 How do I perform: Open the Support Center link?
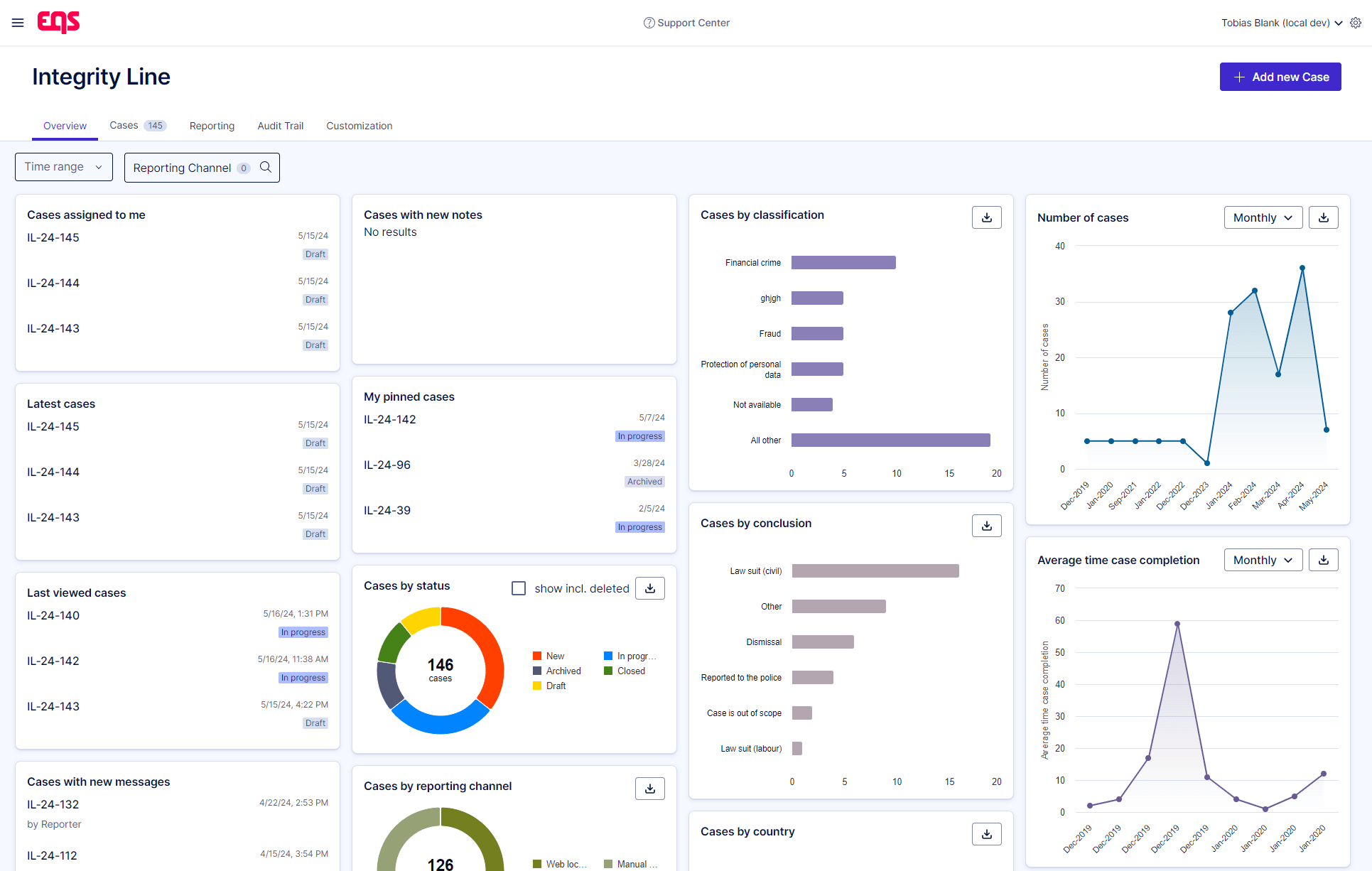pyautogui.click(x=686, y=22)
